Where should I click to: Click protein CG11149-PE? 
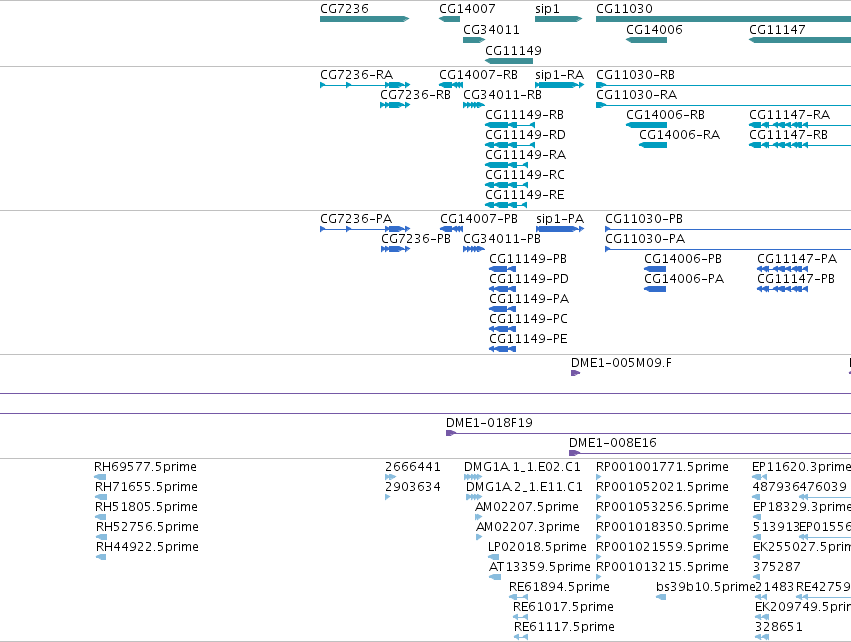[503, 349]
